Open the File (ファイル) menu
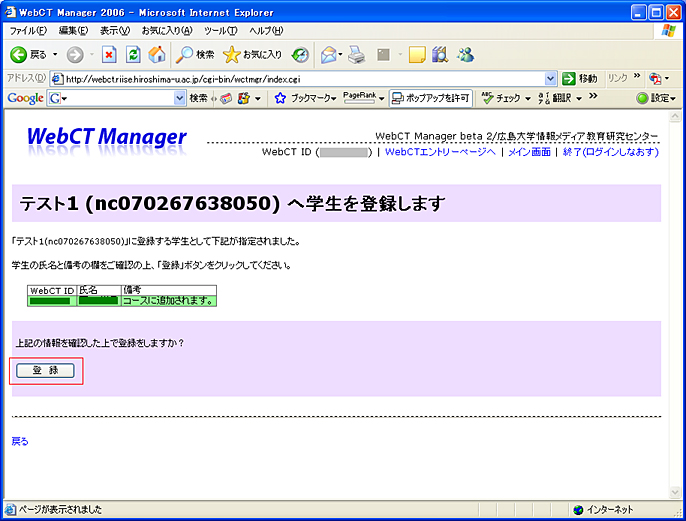 click(x=28, y=31)
